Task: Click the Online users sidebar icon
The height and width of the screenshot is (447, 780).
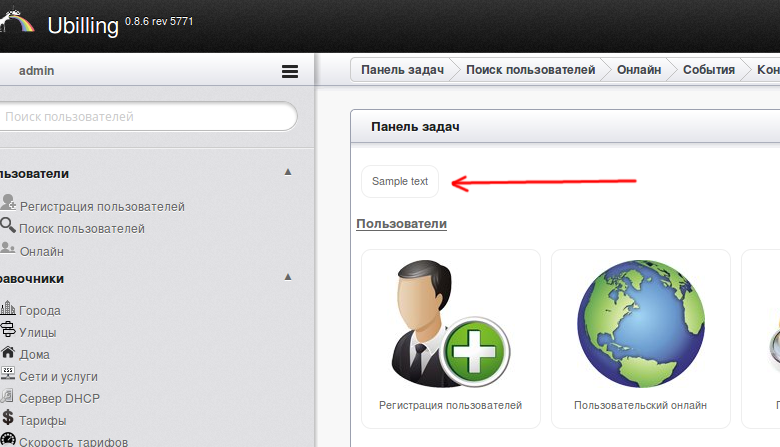Action: pos(8,250)
